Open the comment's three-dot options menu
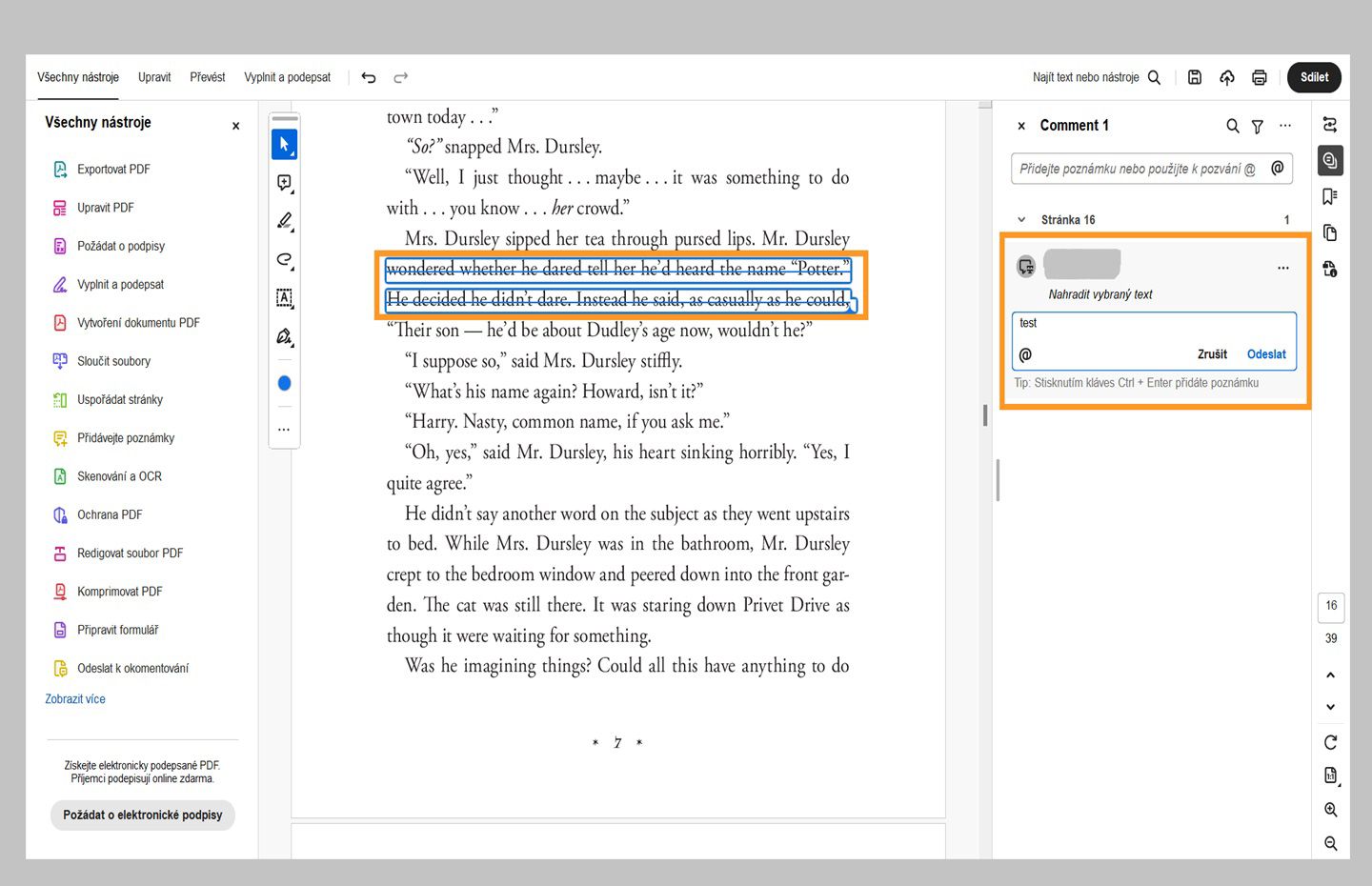This screenshot has height=886, width=1372. click(x=1283, y=268)
